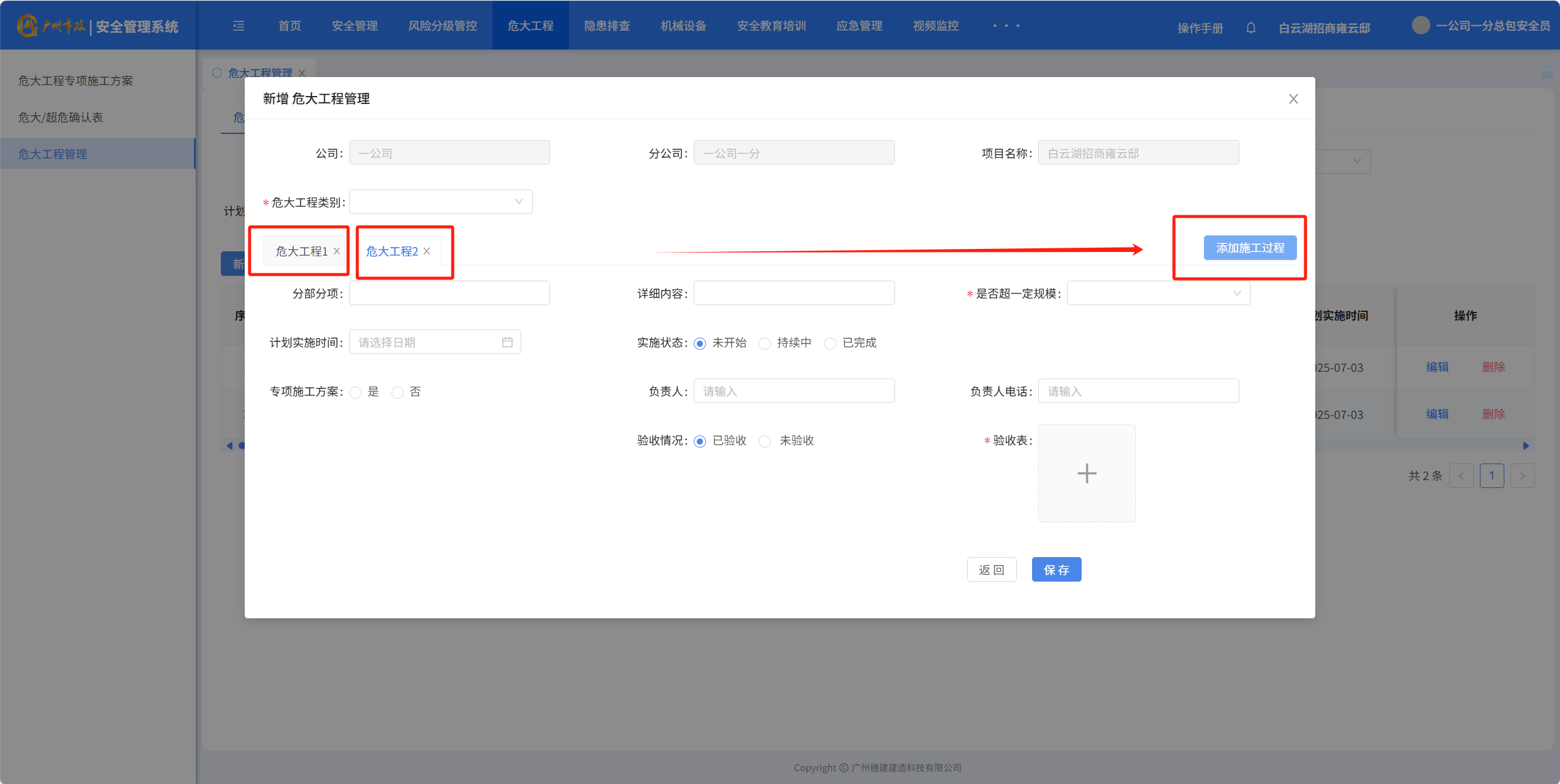Close the 新增 危大工程管理 dialog
This screenshot has width=1560, height=784.
[x=1293, y=99]
